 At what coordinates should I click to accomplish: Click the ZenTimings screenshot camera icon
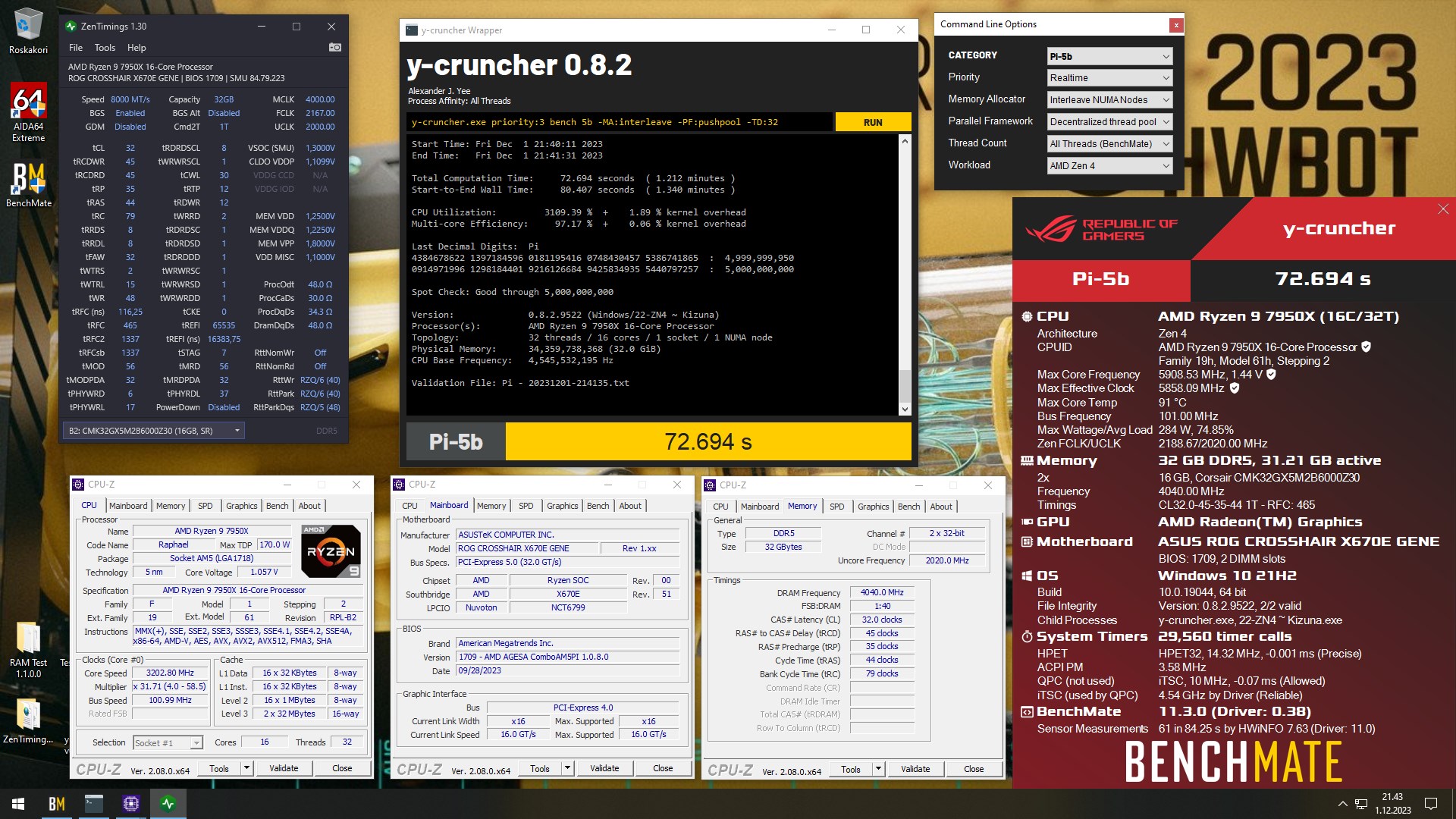coord(334,47)
